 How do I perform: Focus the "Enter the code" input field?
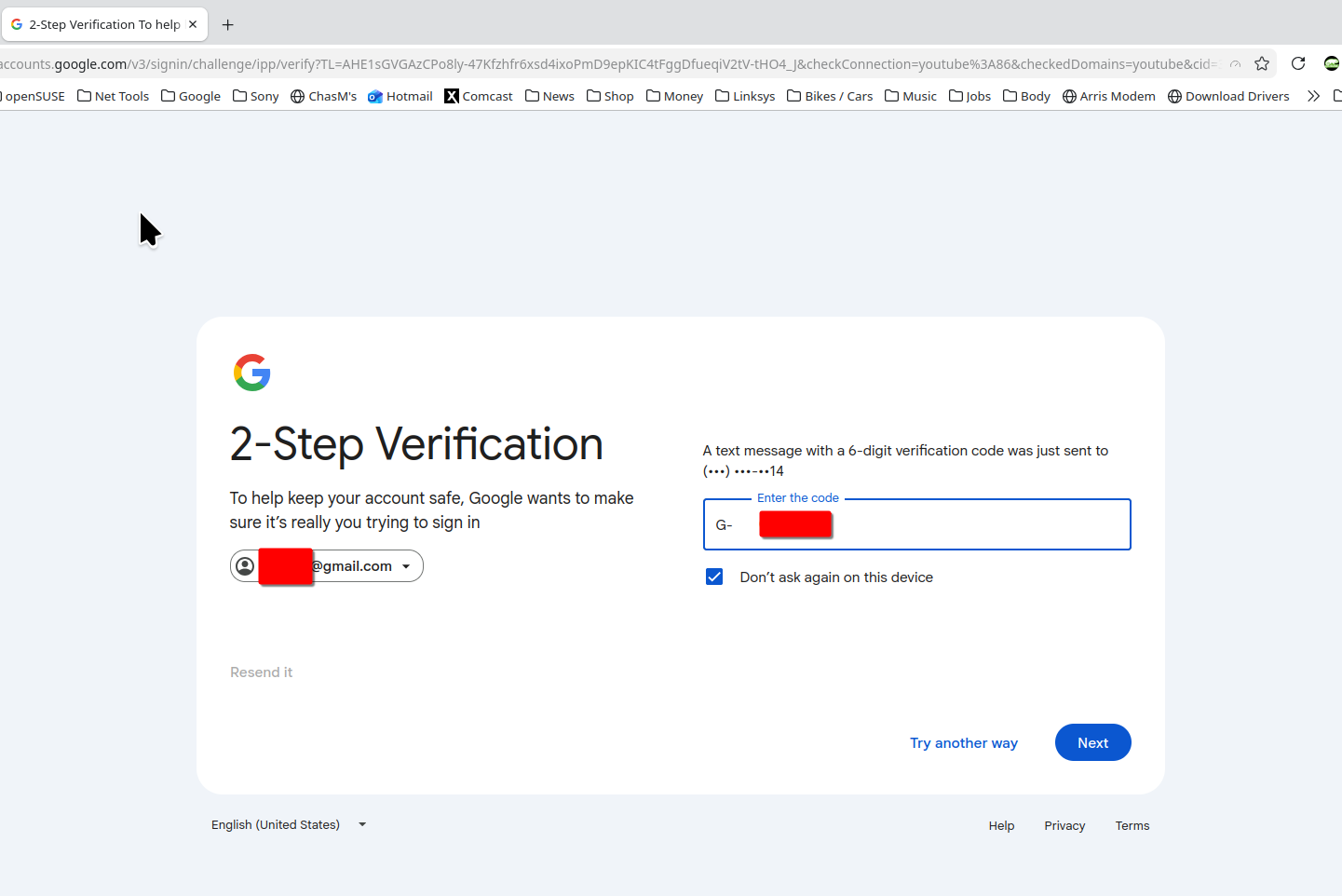coord(978,525)
